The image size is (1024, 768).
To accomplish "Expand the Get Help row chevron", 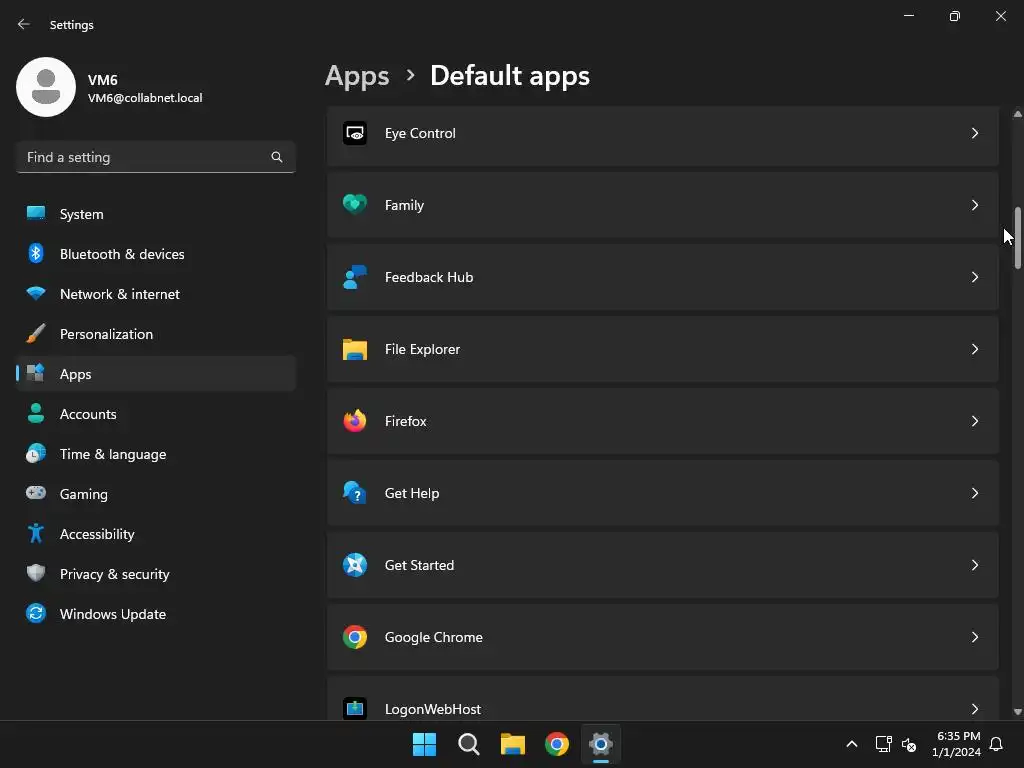I will coord(974,493).
